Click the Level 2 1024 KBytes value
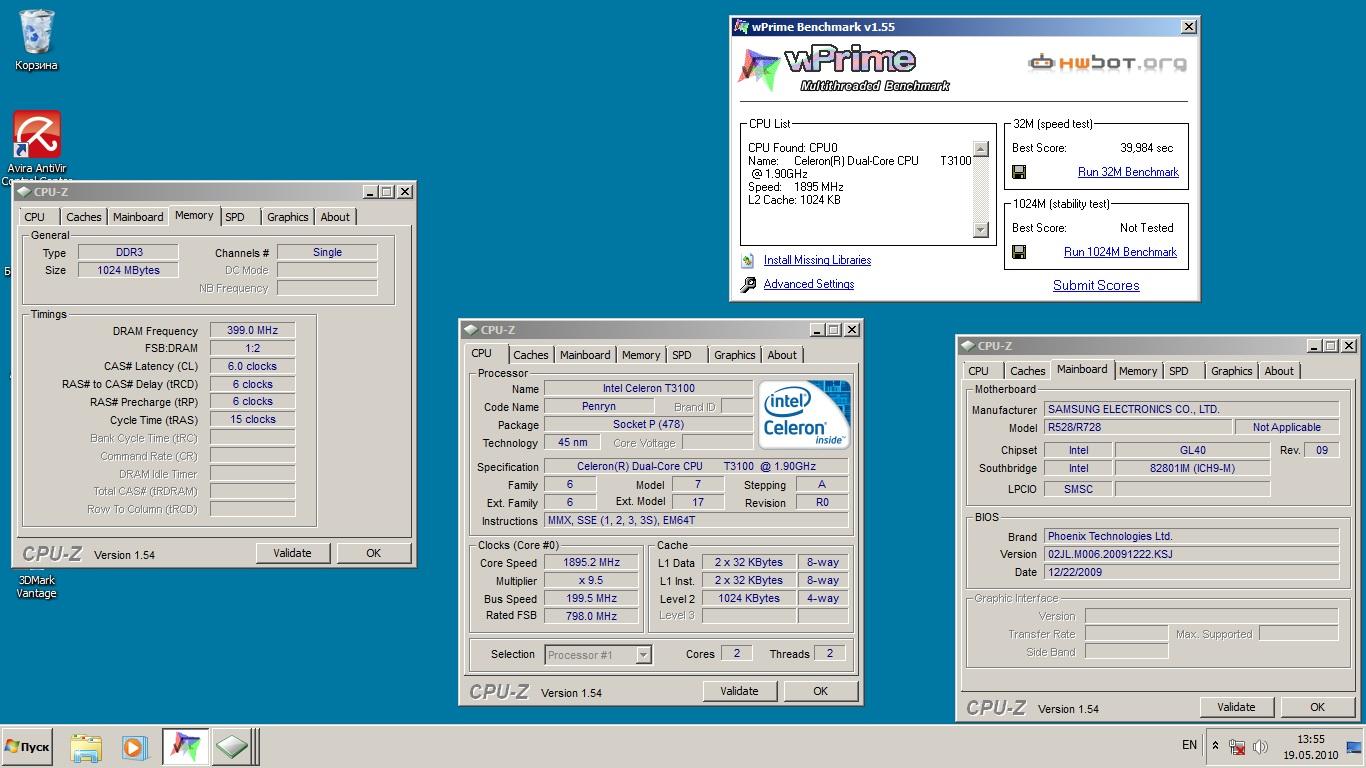This screenshot has width=1366, height=768. pyautogui.click(x=749, y=599)
